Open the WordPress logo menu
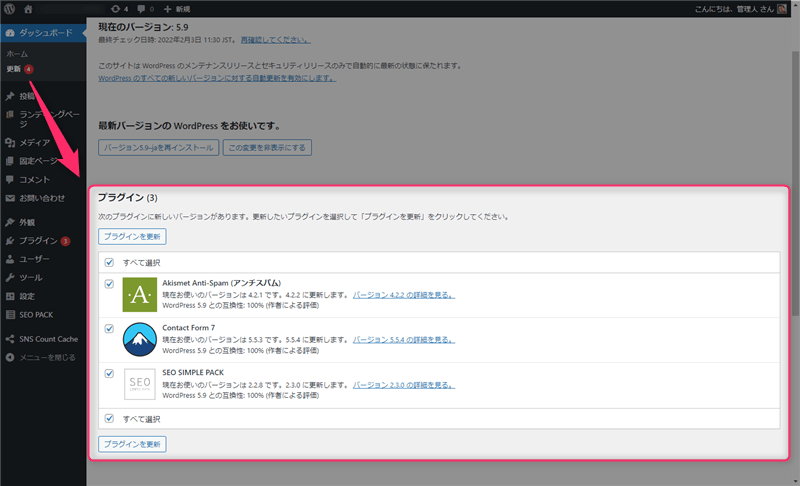The image size is (800, 486). [9, 9]
